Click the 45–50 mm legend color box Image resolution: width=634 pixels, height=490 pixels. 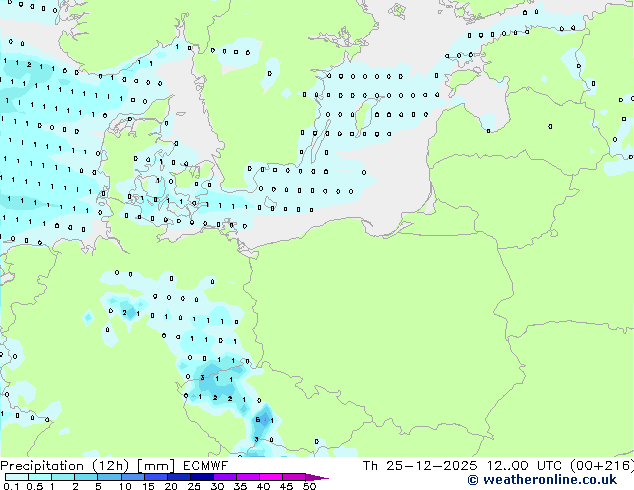tap(294, 477)
